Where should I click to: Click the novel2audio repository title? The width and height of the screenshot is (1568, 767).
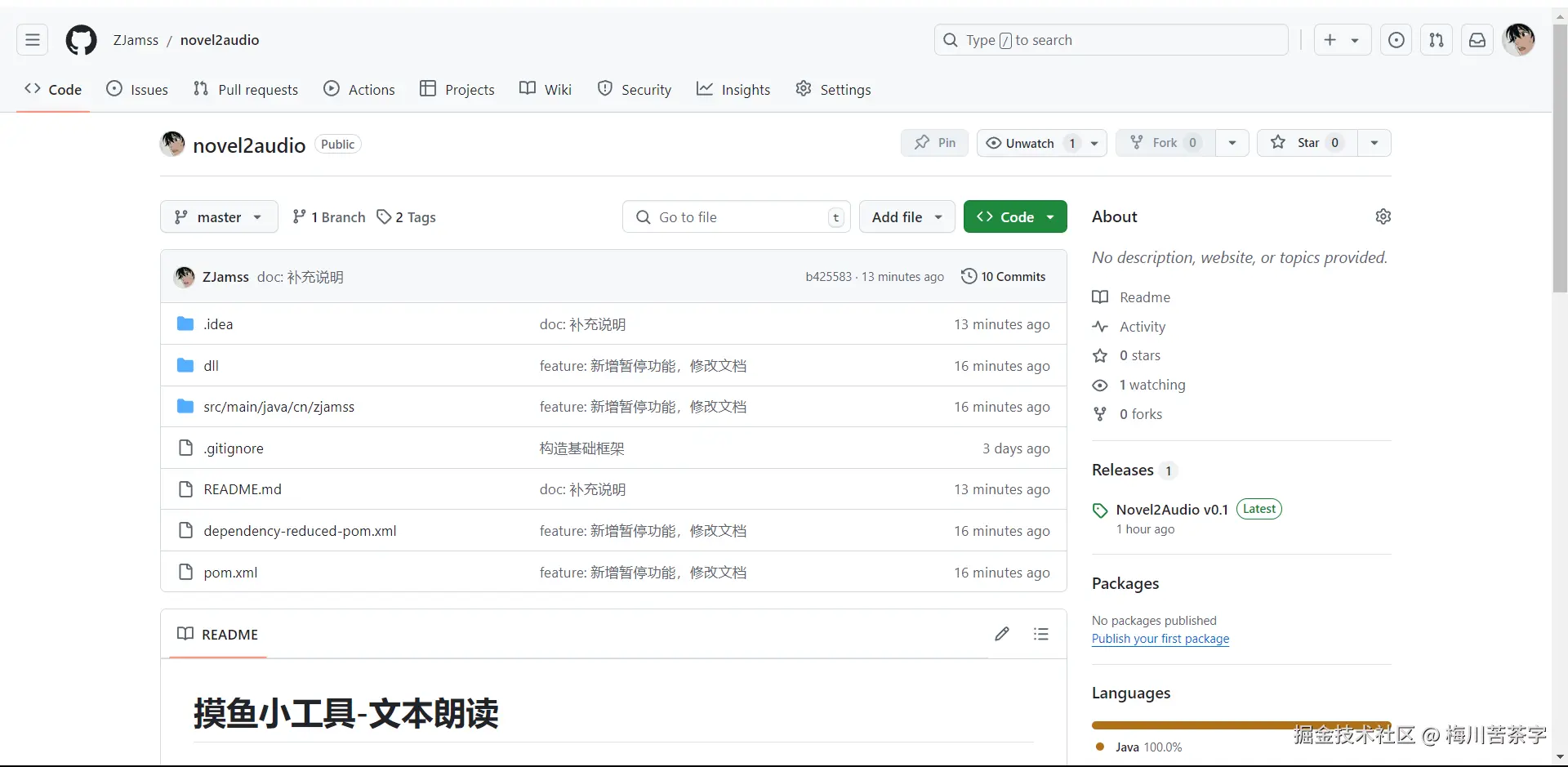pos(249,145)
